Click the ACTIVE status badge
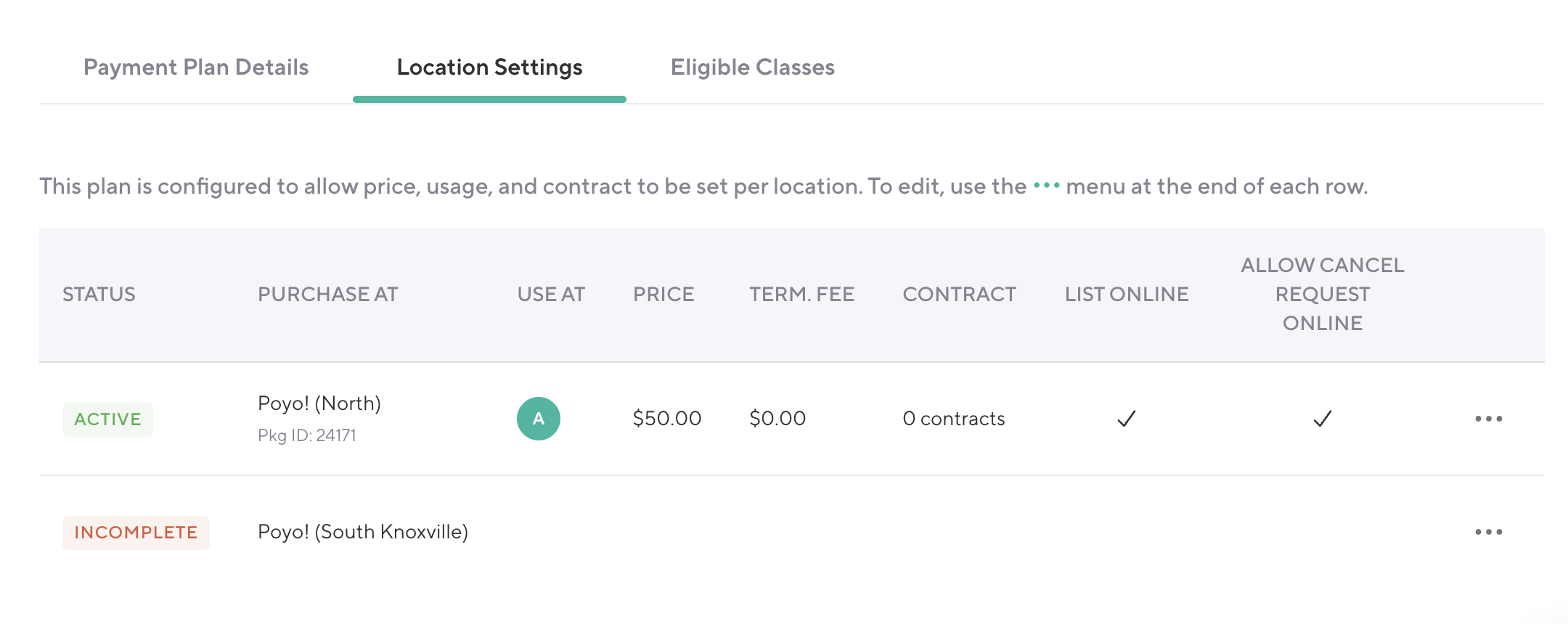 [x=107, y=419]
